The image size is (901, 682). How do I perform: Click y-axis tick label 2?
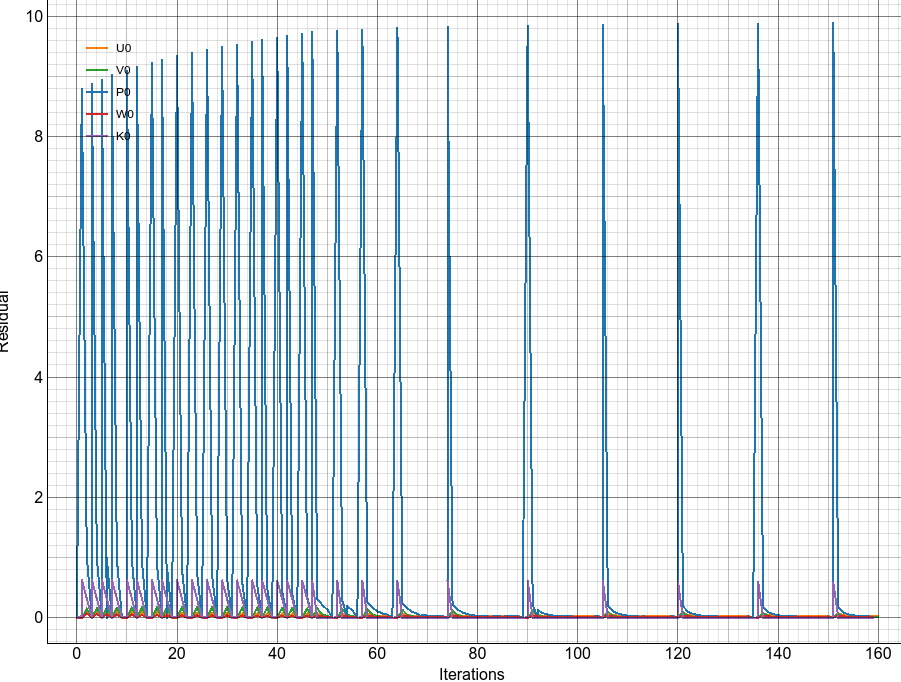point(37,498)
